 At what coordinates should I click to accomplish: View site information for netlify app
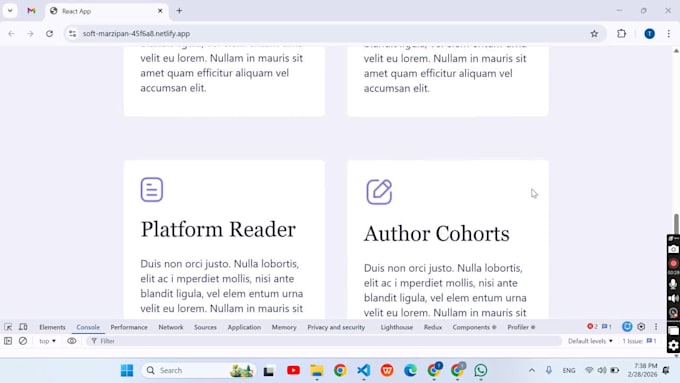point(72,33)
